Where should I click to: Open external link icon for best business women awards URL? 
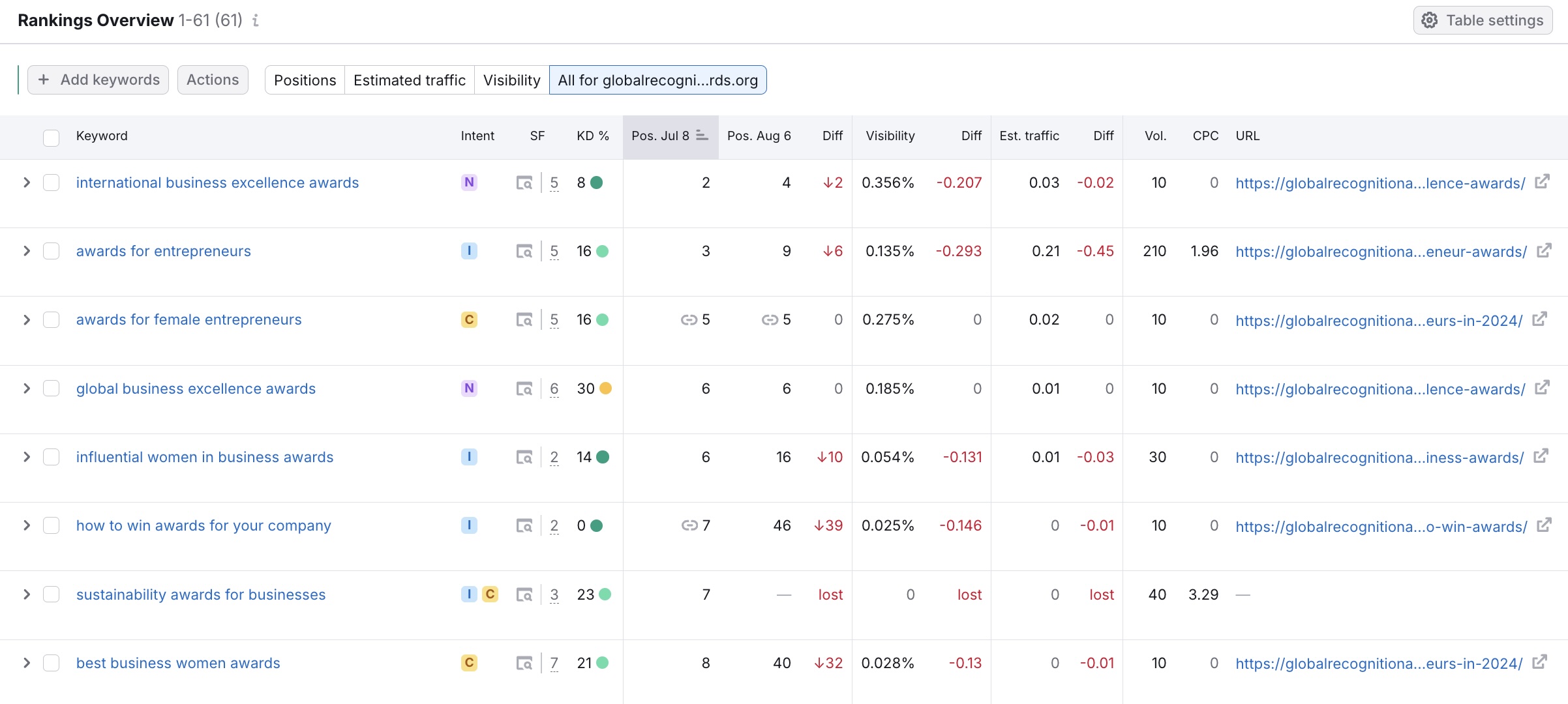coord(1539,662)
